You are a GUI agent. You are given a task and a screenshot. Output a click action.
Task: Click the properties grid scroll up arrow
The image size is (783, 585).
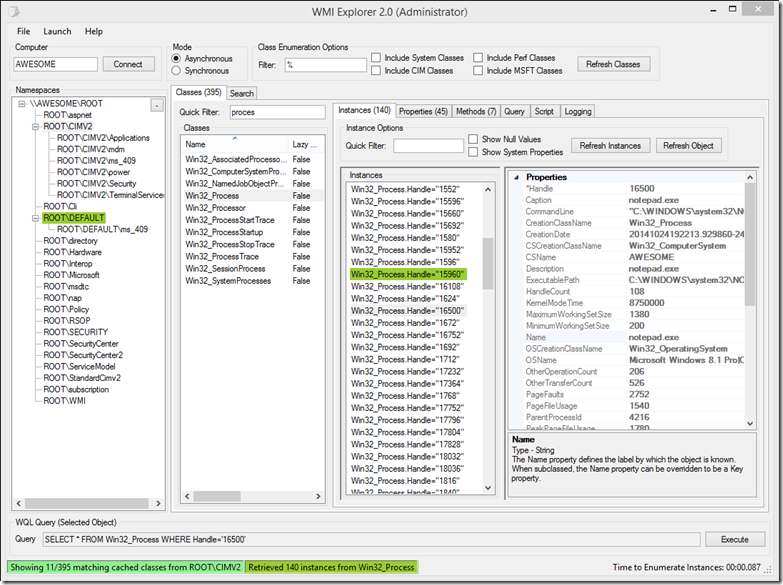(750, 177)
